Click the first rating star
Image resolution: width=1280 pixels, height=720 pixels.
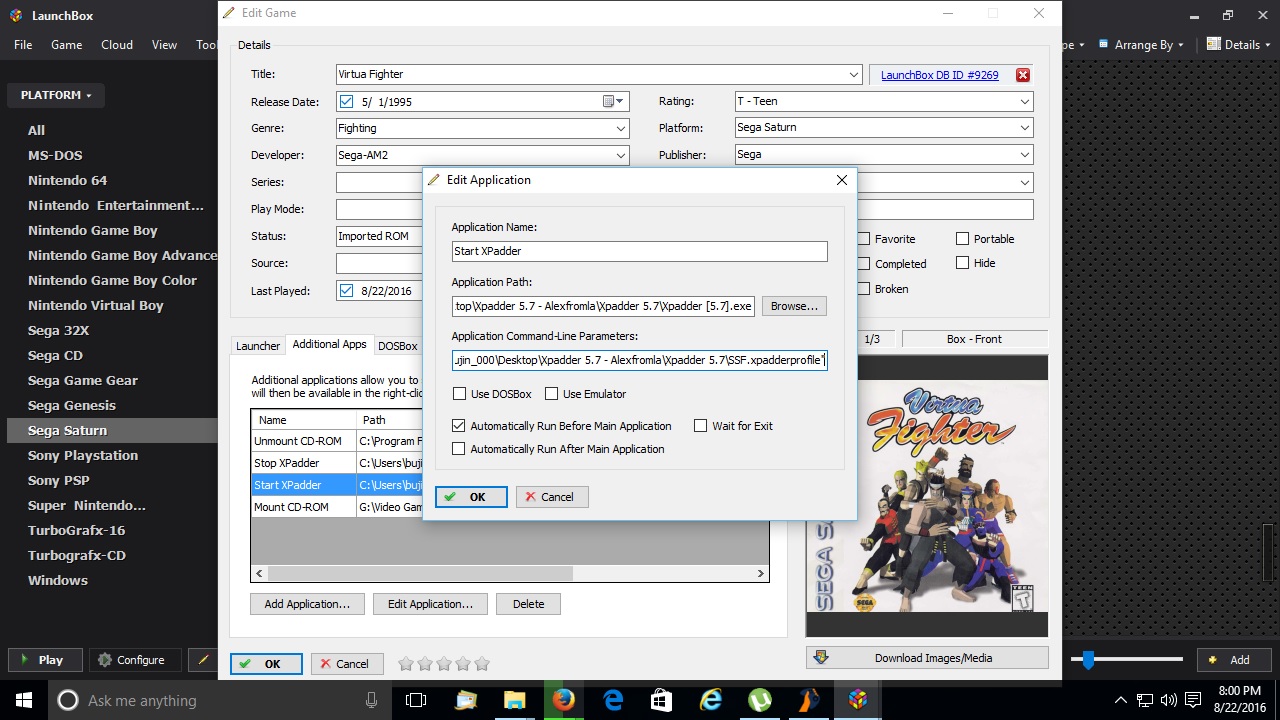[406, 663]
